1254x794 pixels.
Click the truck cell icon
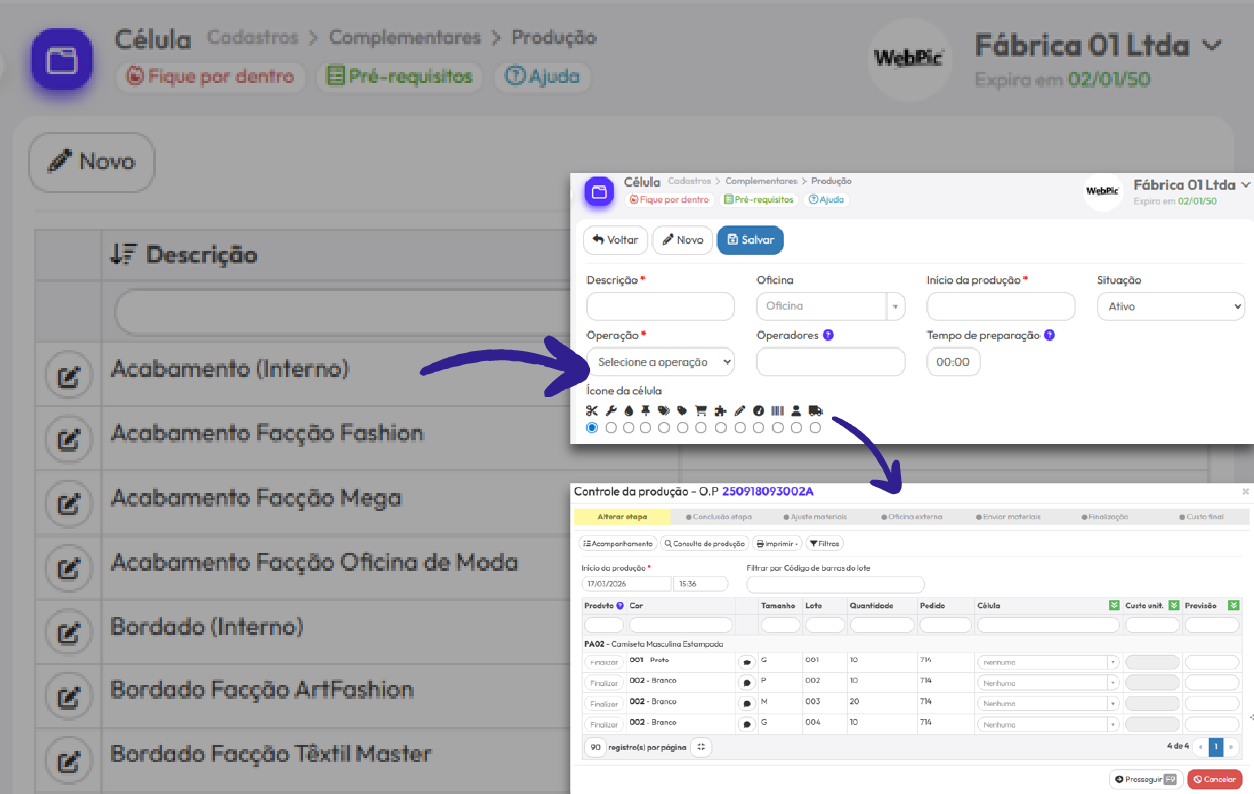[815, 410]
